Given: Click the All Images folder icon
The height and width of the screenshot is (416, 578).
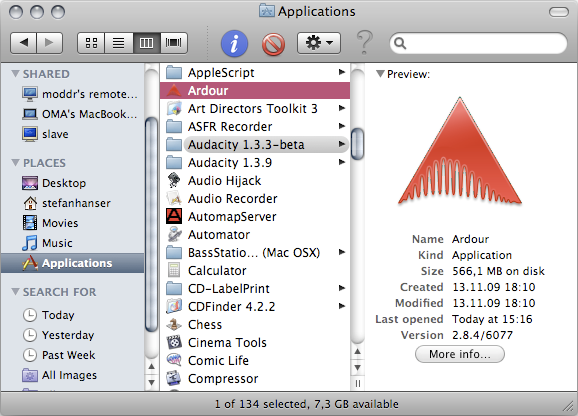Looking at the screenshot, I should 30,375.
